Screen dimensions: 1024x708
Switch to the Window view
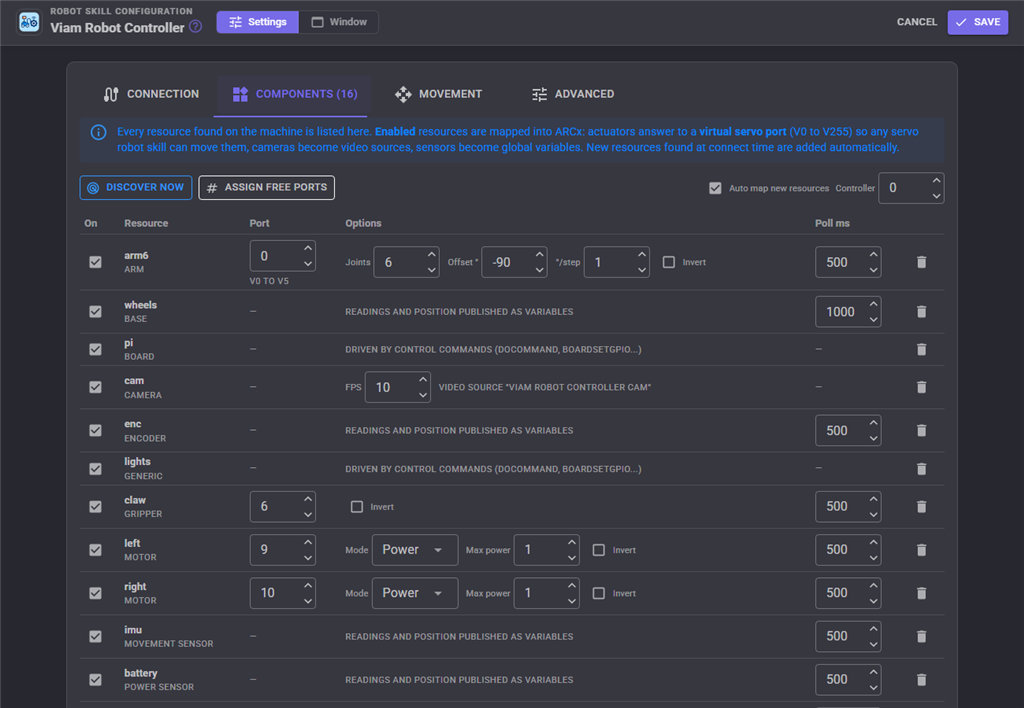click(x=339, y=22)
